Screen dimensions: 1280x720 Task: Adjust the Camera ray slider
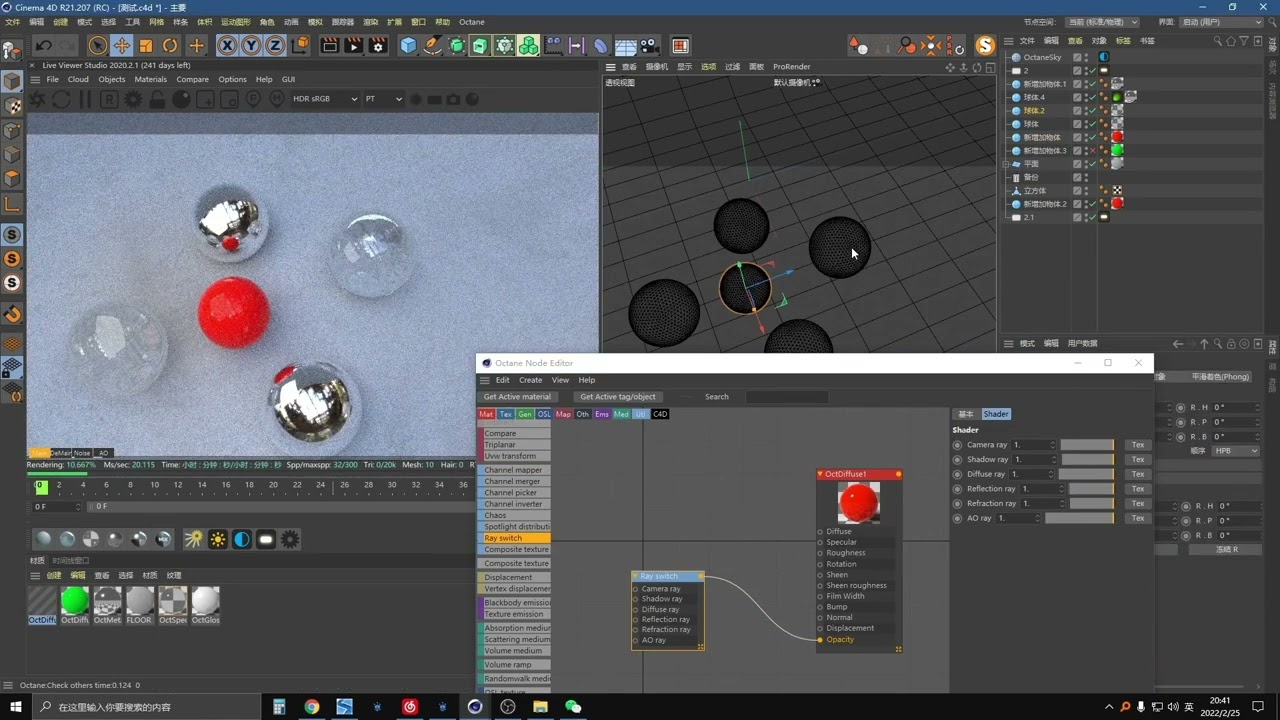point(1087,445)
